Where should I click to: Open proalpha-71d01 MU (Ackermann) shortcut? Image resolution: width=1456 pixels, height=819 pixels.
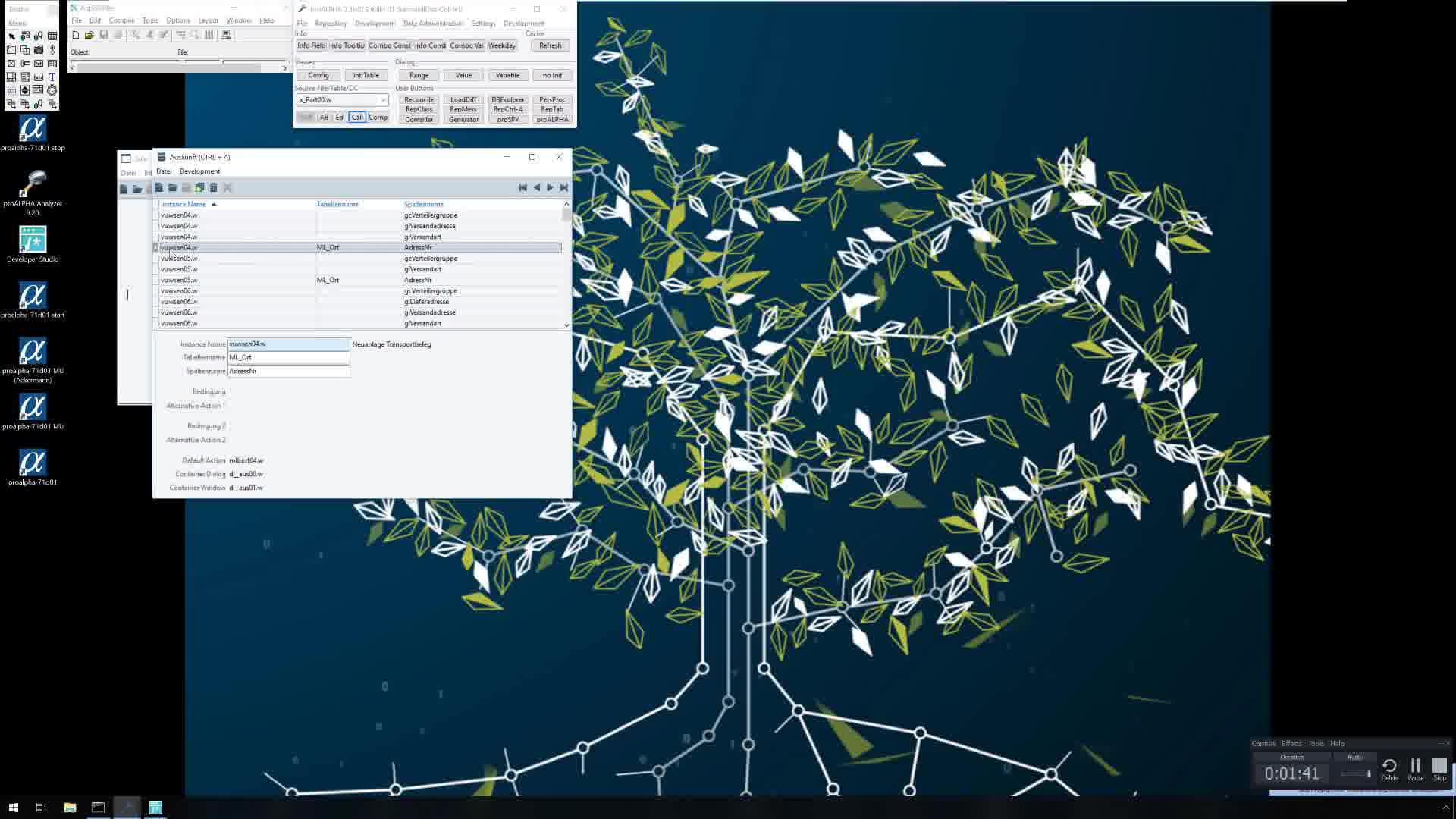coord(33,360)
